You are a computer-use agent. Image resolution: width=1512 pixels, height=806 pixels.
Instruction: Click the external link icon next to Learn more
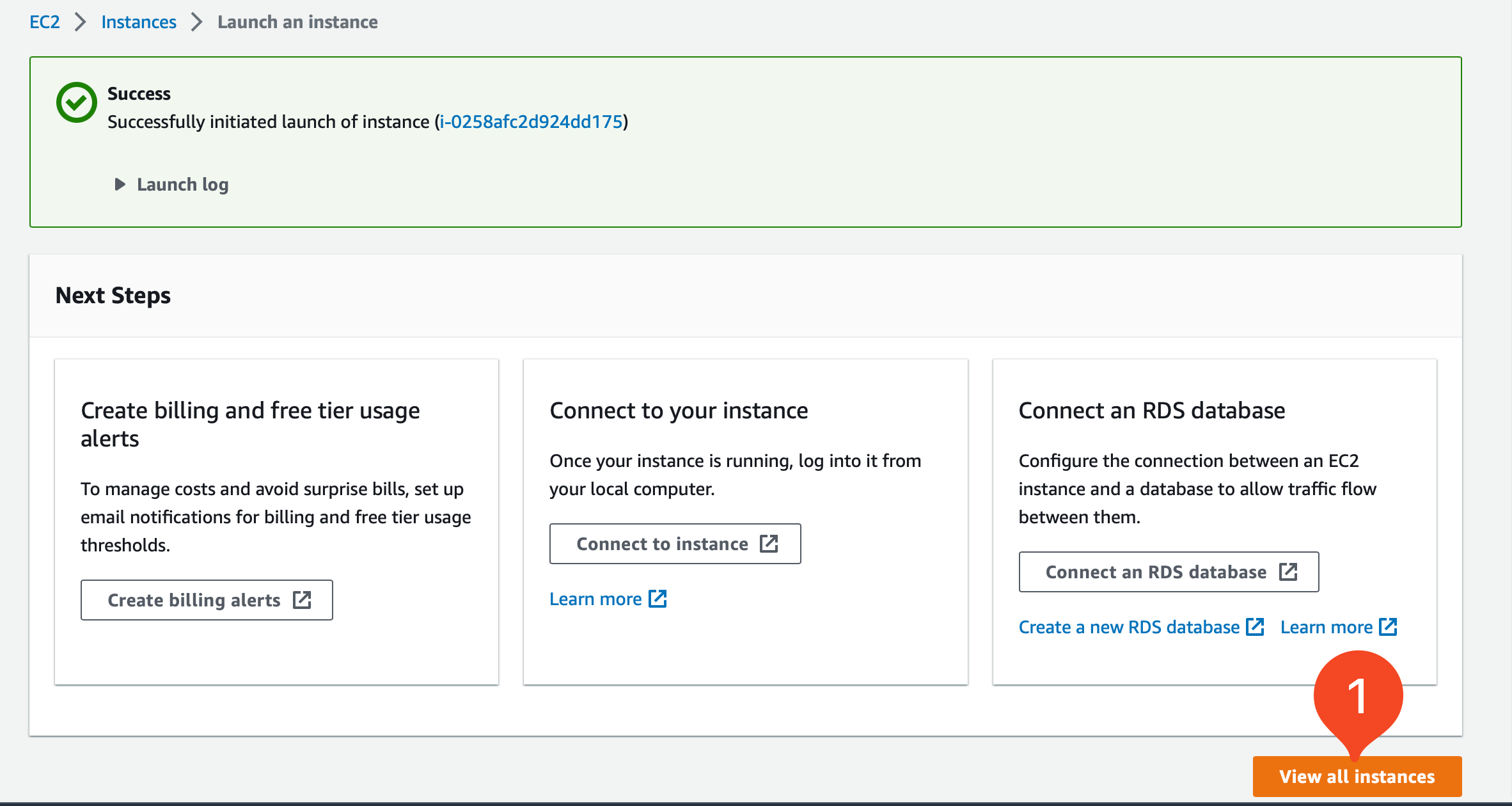(x=1388, y=627)
